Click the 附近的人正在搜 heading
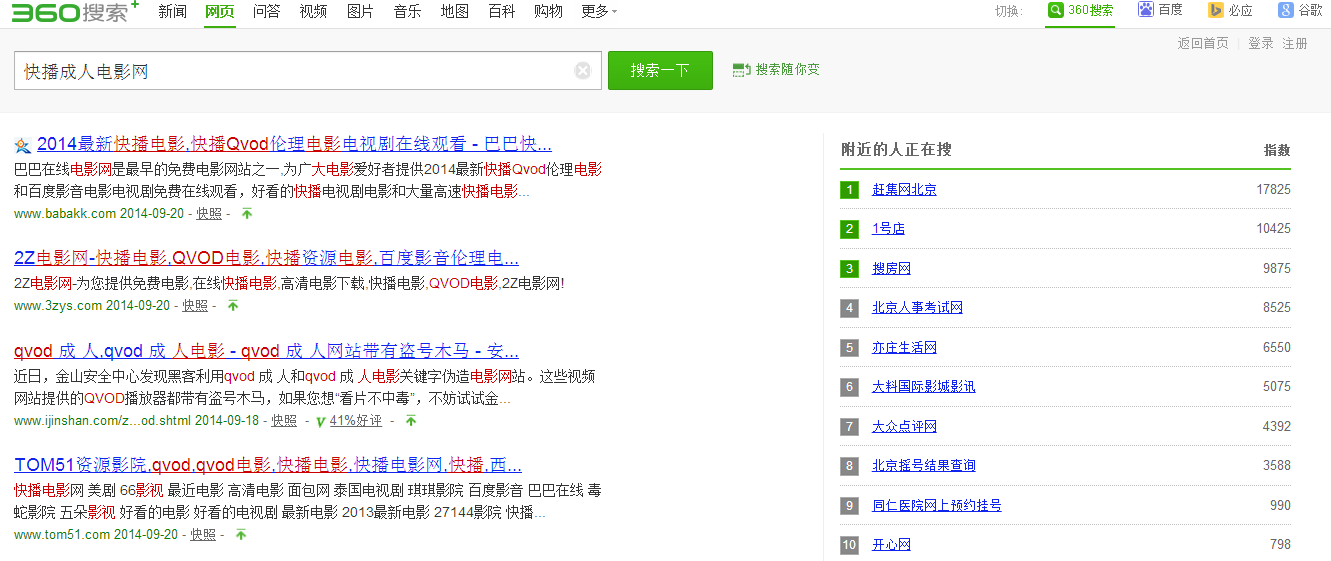 pyautogui.click(x=896, y=149)
